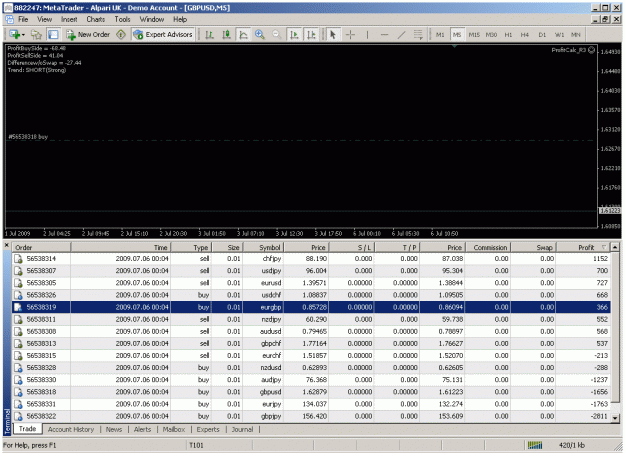Viewport: 625px width, 453px height.
Task: Switch to candlestick chart icon
Action: (x=226, y=35)
